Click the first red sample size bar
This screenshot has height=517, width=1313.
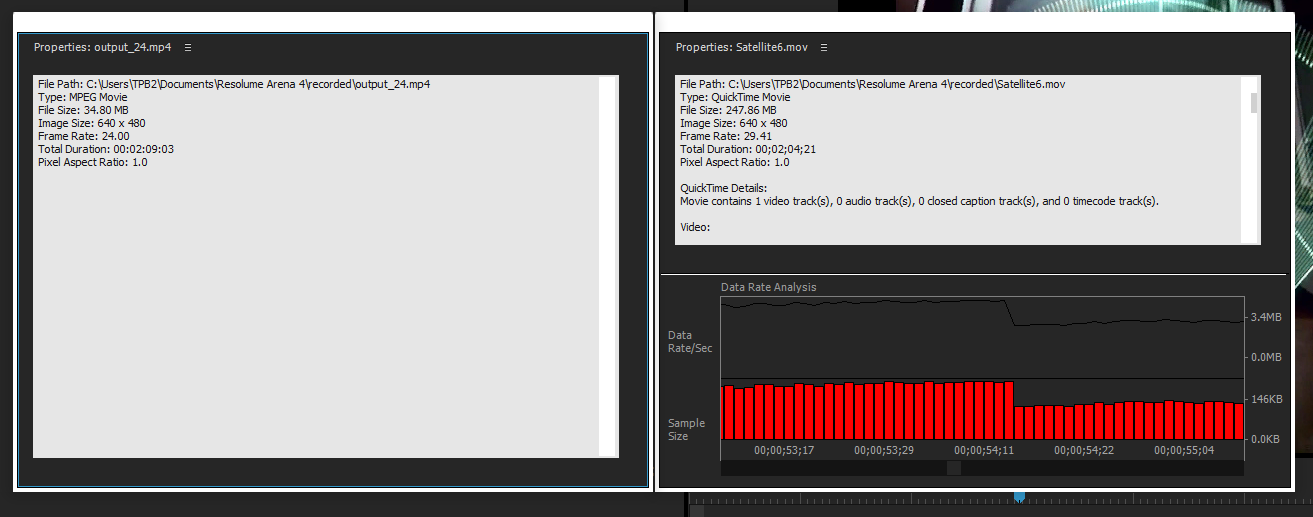point(728,412)
